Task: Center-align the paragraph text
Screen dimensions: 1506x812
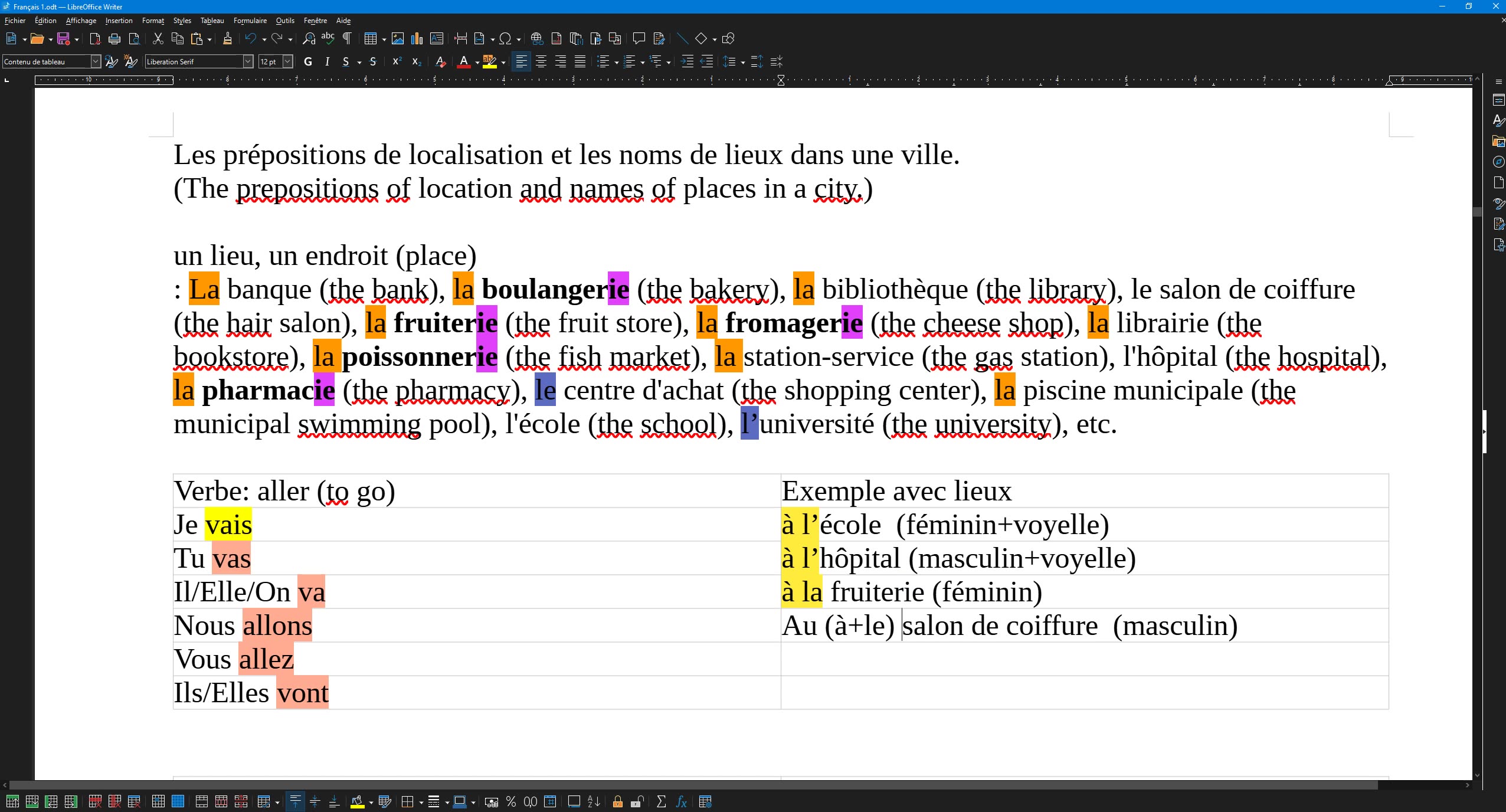Action: pyautogui.click(x=541, y=61)
